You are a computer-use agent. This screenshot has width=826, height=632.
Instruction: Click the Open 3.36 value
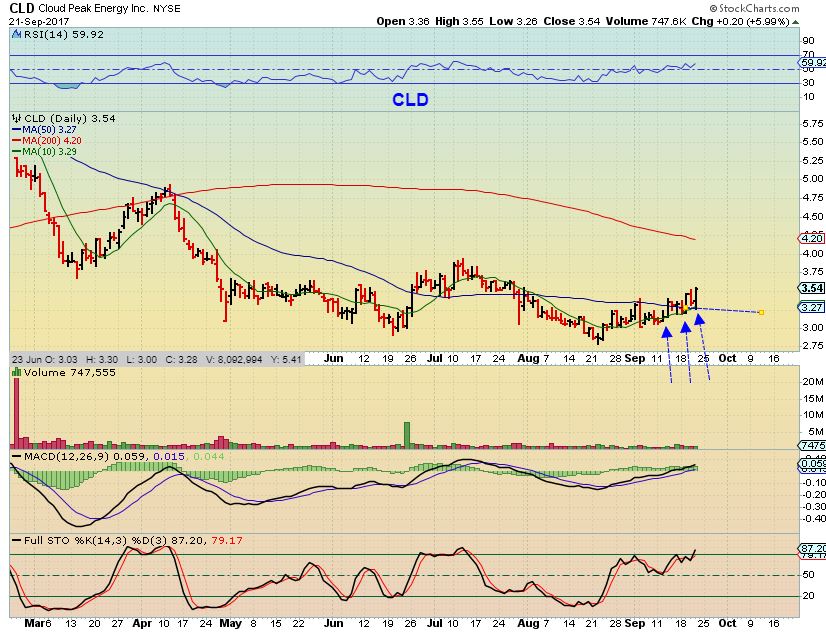(x=402, y=22)
